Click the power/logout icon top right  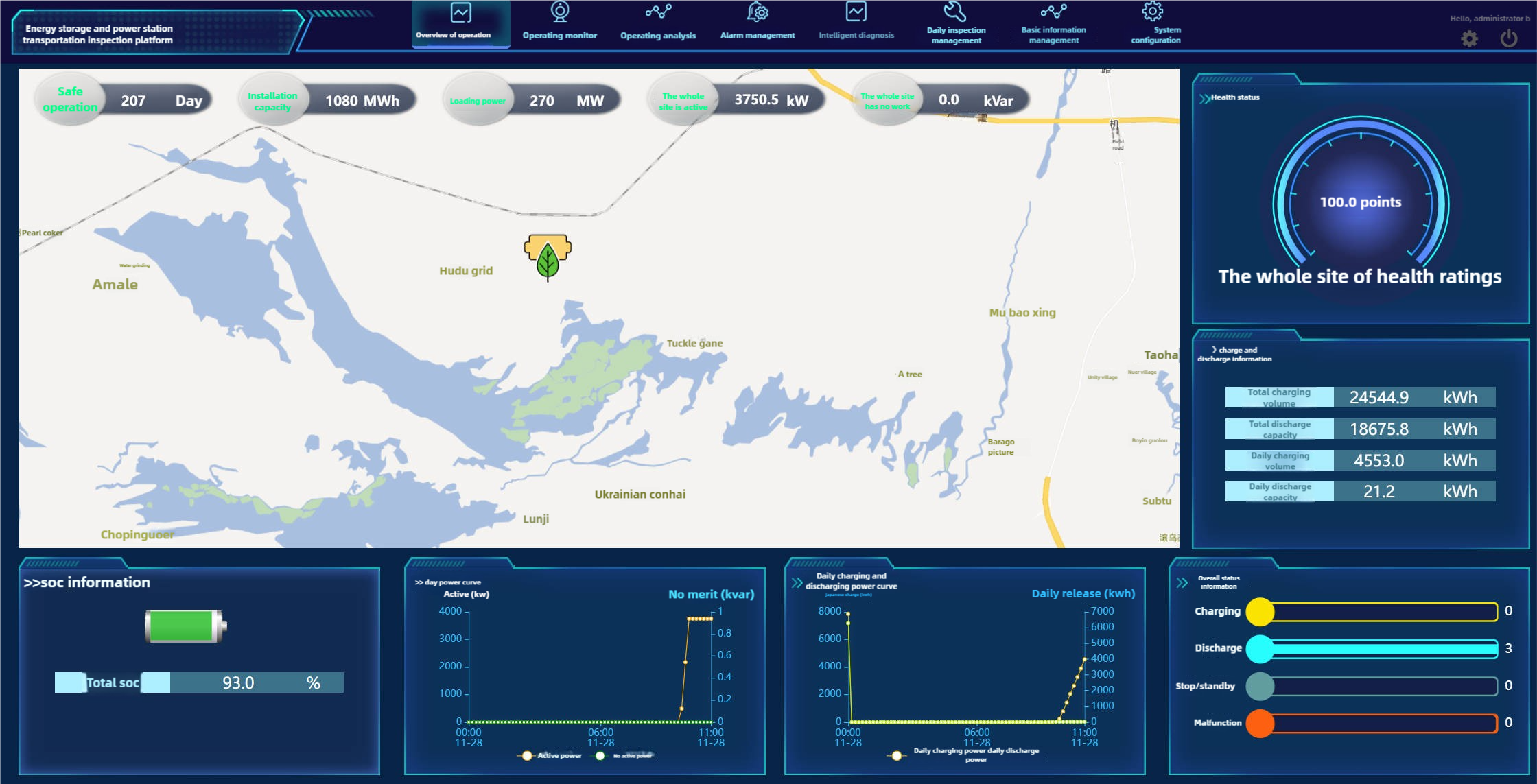tap(1507, 39)
